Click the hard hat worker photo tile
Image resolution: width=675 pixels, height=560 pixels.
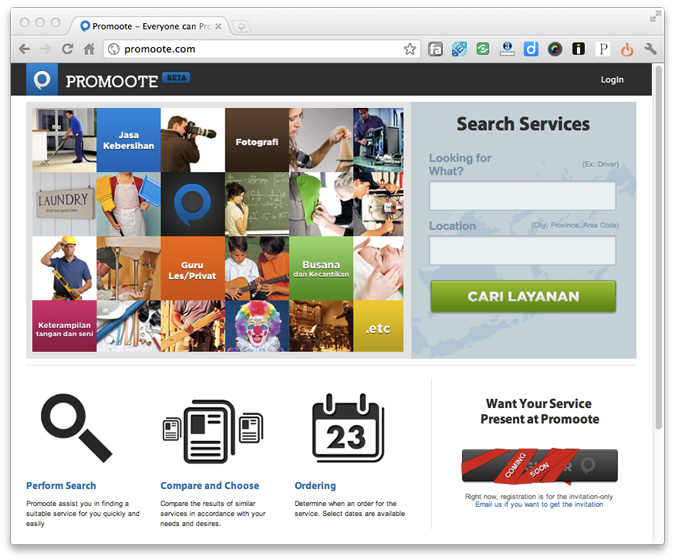coord(64,268)
